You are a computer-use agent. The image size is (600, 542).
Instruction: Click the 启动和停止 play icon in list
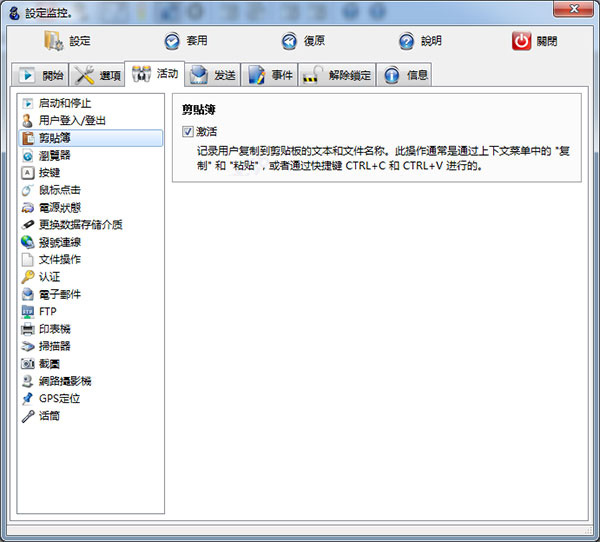[28, 103]
